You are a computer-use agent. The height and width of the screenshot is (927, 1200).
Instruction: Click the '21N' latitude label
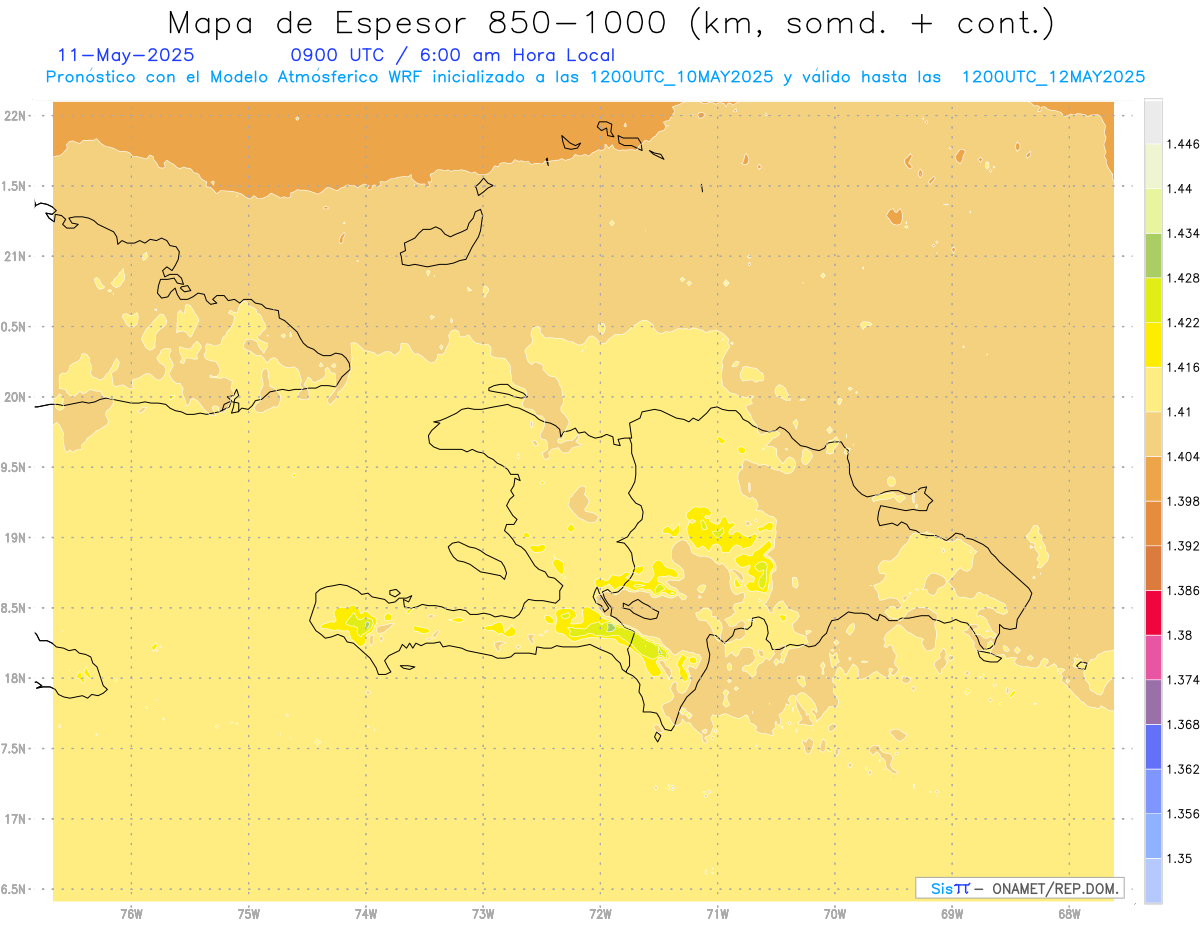click(x=16, y=257)
